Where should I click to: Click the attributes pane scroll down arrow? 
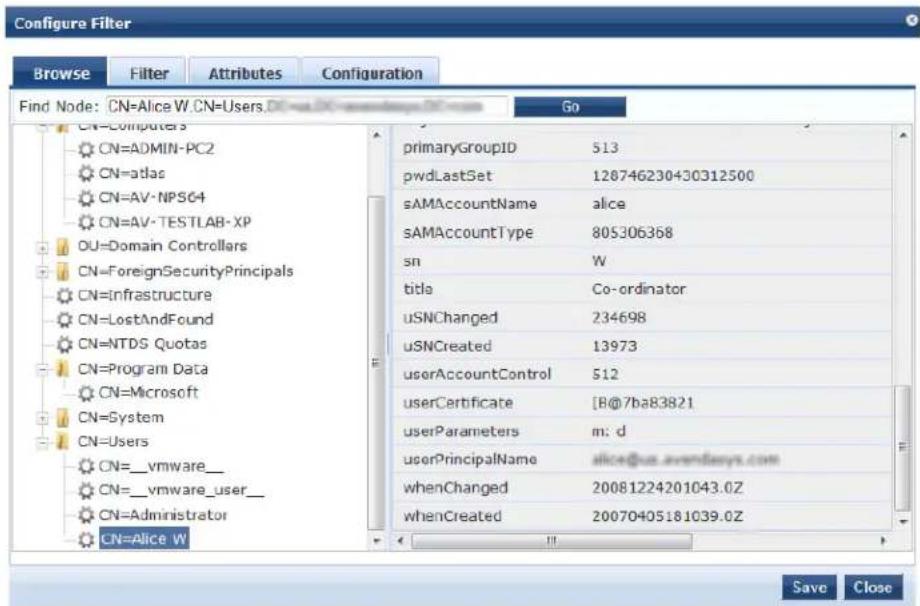click(904, 521)
